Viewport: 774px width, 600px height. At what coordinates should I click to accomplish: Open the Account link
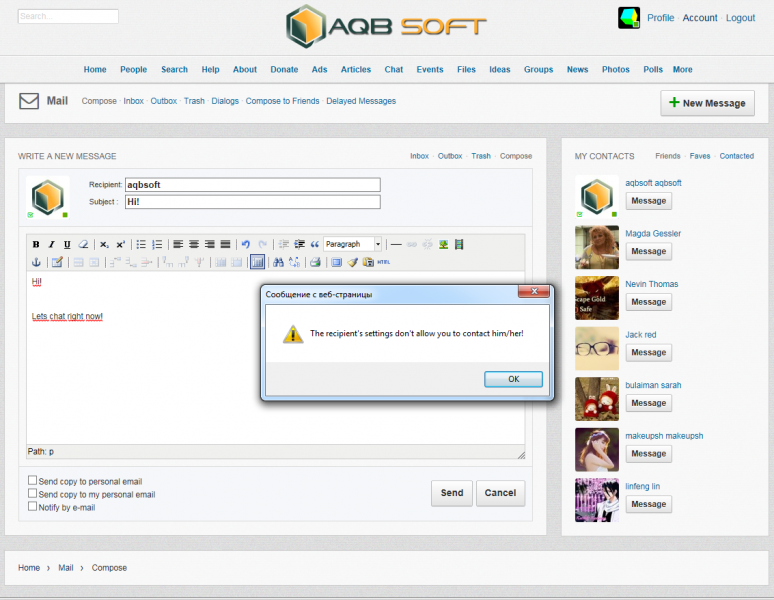(x=699, y=18)
